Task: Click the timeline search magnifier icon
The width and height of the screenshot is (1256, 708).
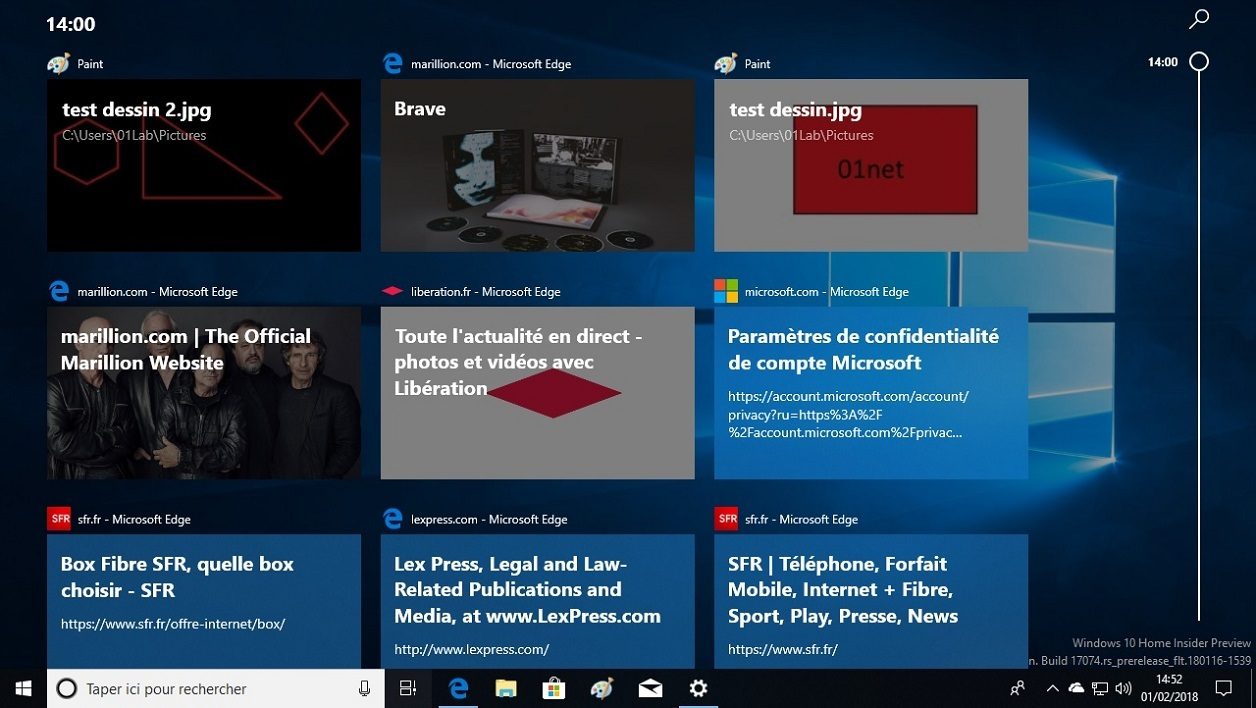Action: pos(1199,19)
